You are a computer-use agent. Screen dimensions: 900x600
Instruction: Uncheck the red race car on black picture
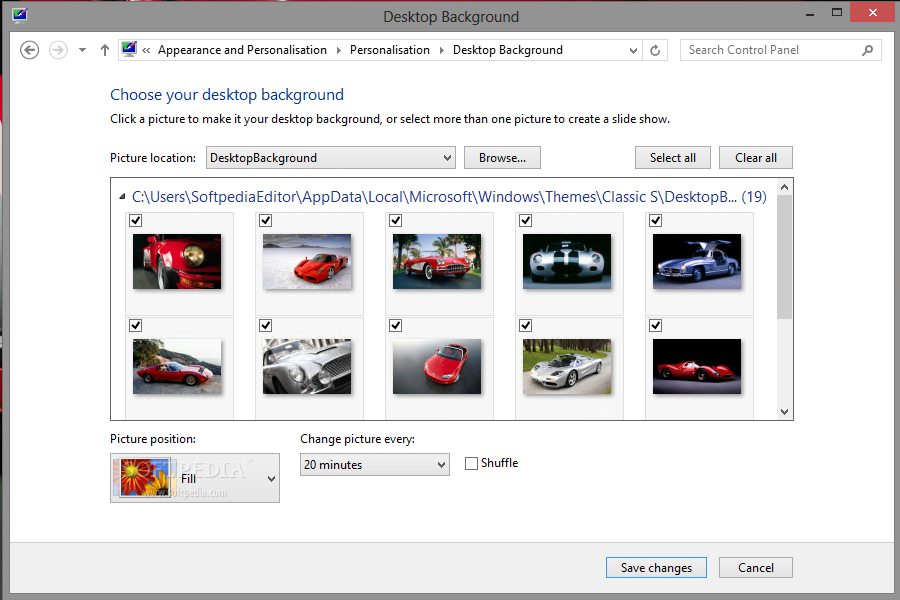[x=655, y=326]
